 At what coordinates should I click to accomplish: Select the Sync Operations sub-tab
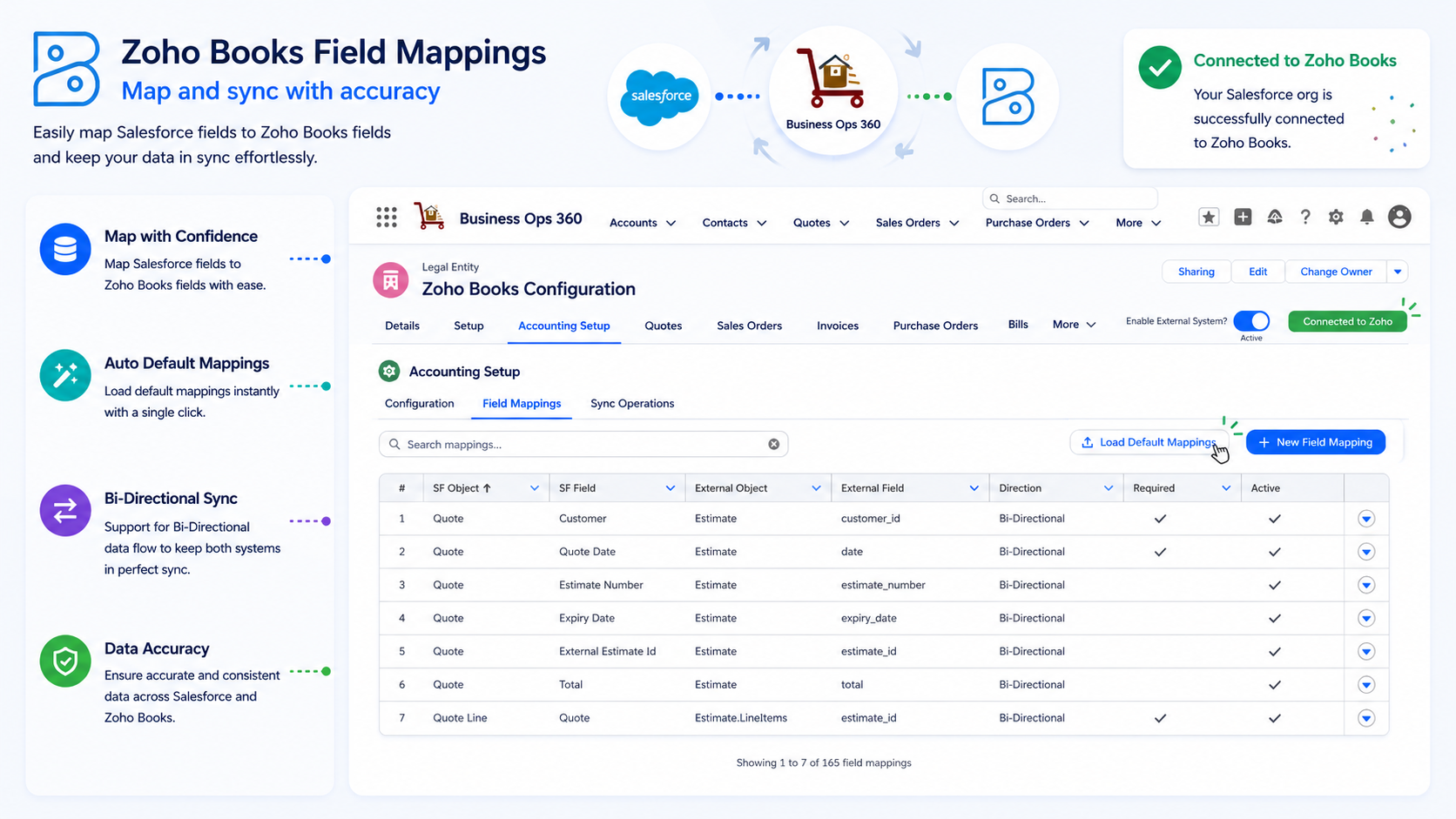tap(632, 404)
